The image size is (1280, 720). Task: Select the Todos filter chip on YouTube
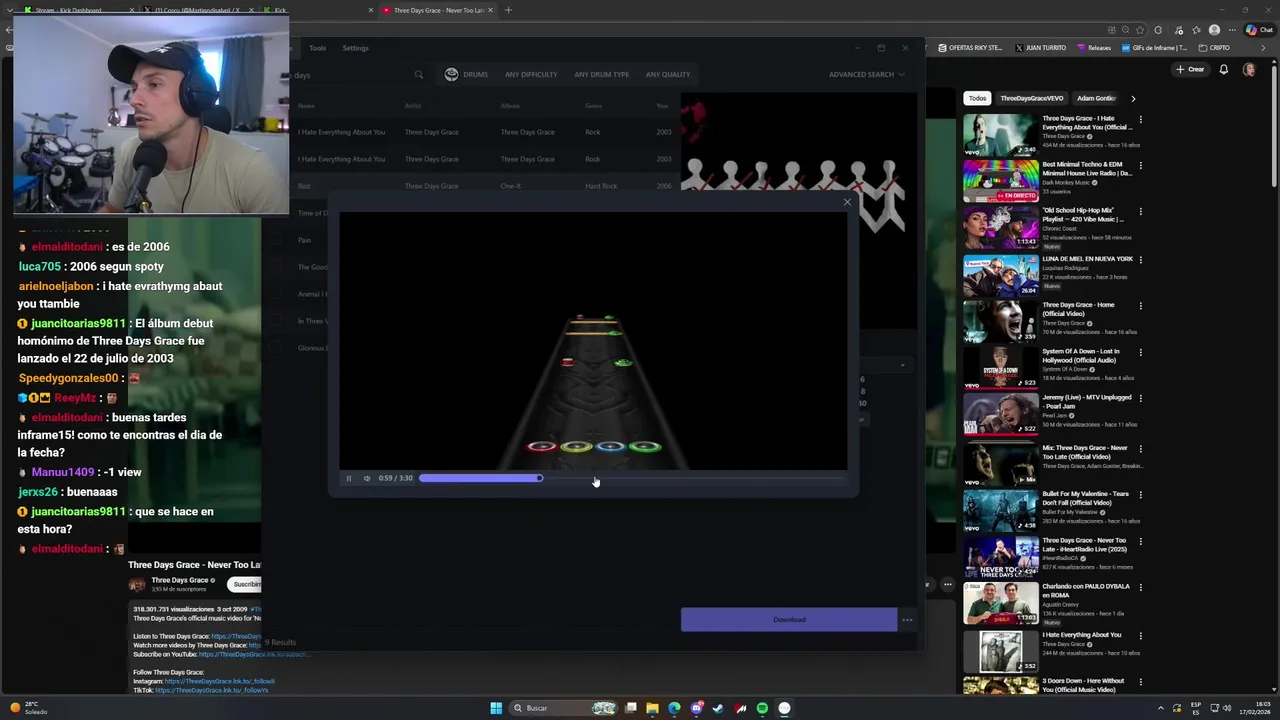pyautogui.click(x=978, y=98)
